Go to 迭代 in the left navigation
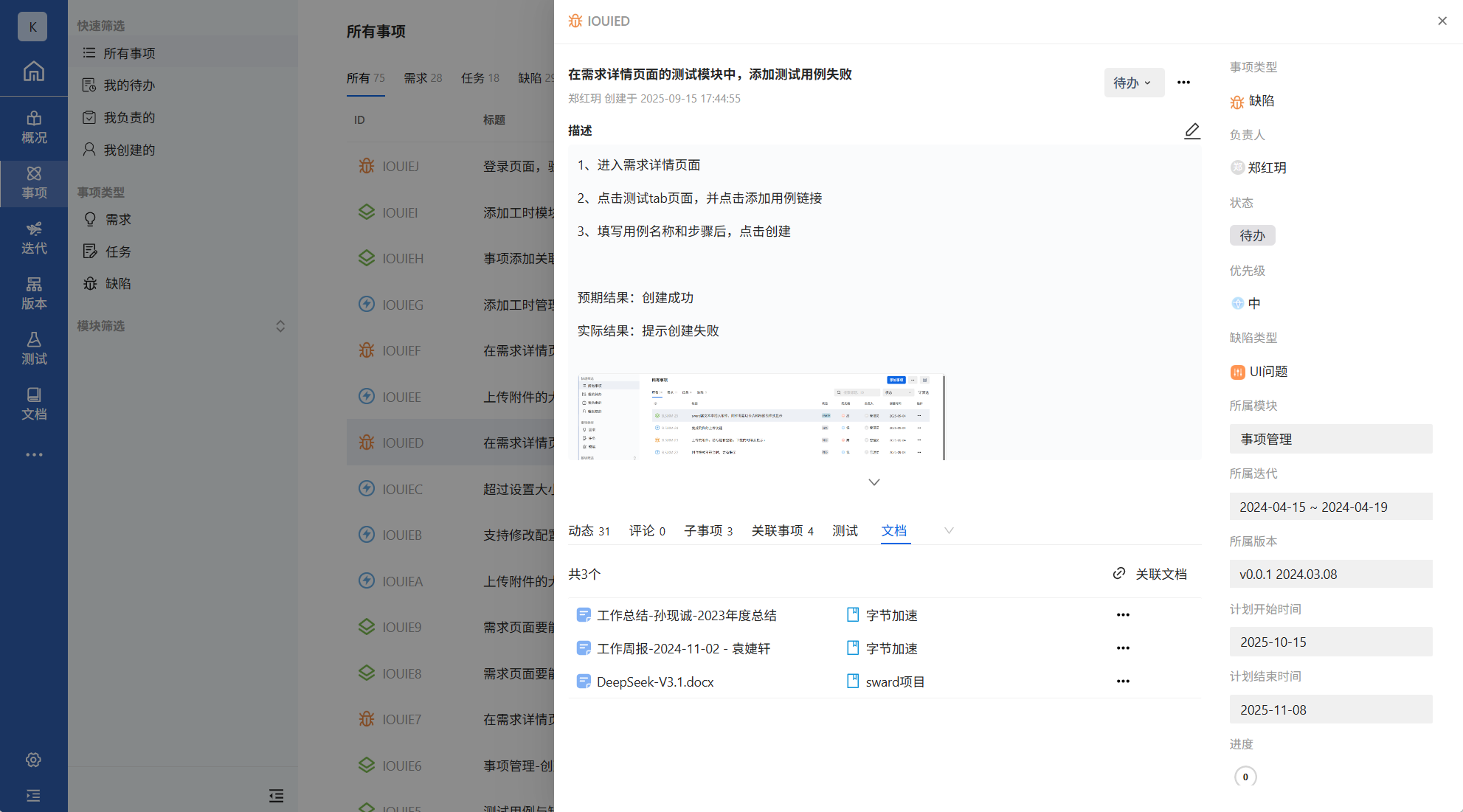 (x=33, y=237)
